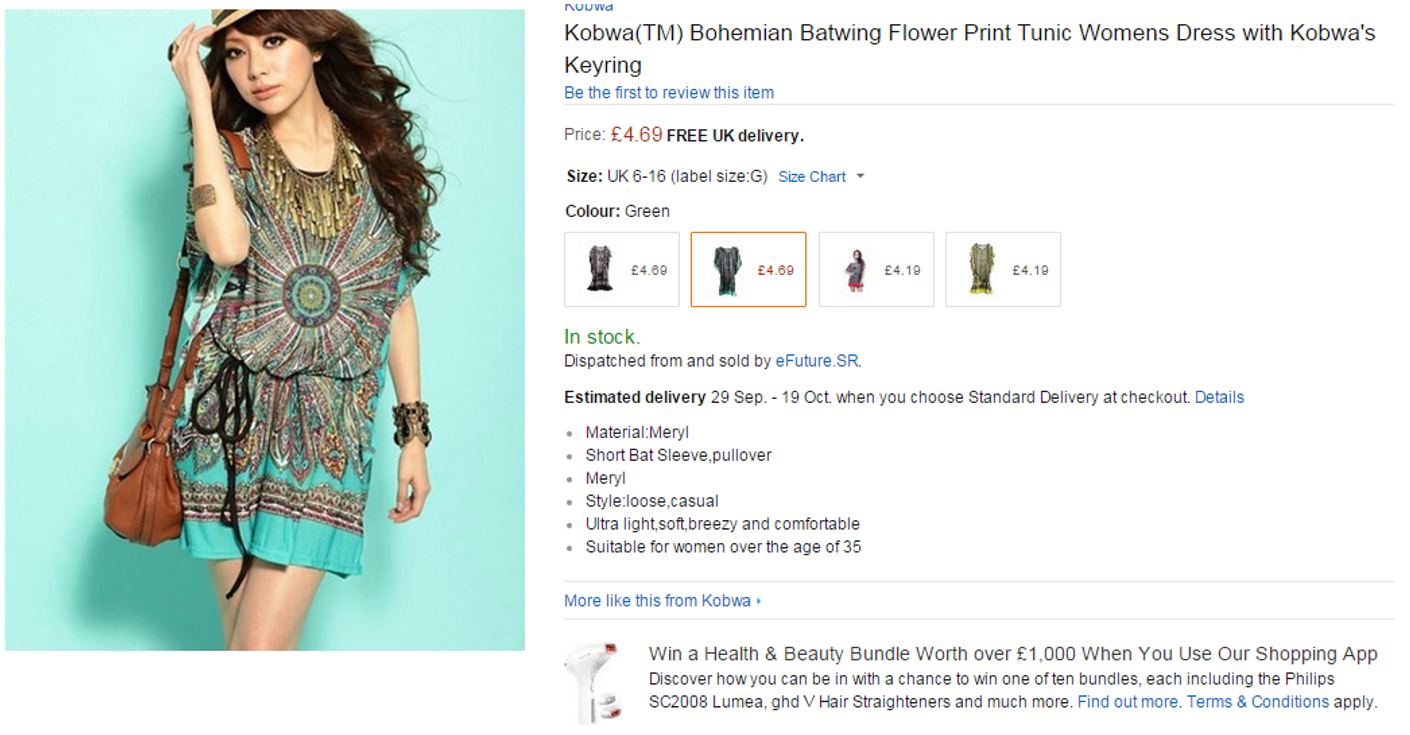Click the Kobwa brand link above the title
Screen dimensions: 1410x735
[x=588, y=7]
